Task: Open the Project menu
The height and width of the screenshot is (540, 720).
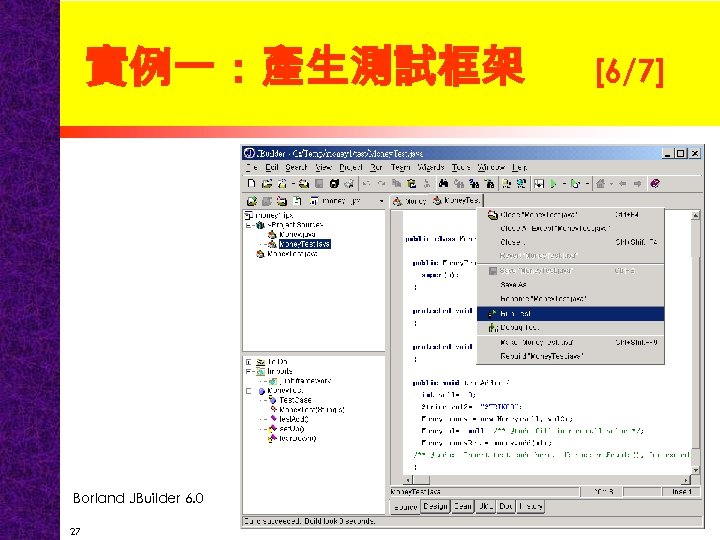Action: tap(351, 168)
